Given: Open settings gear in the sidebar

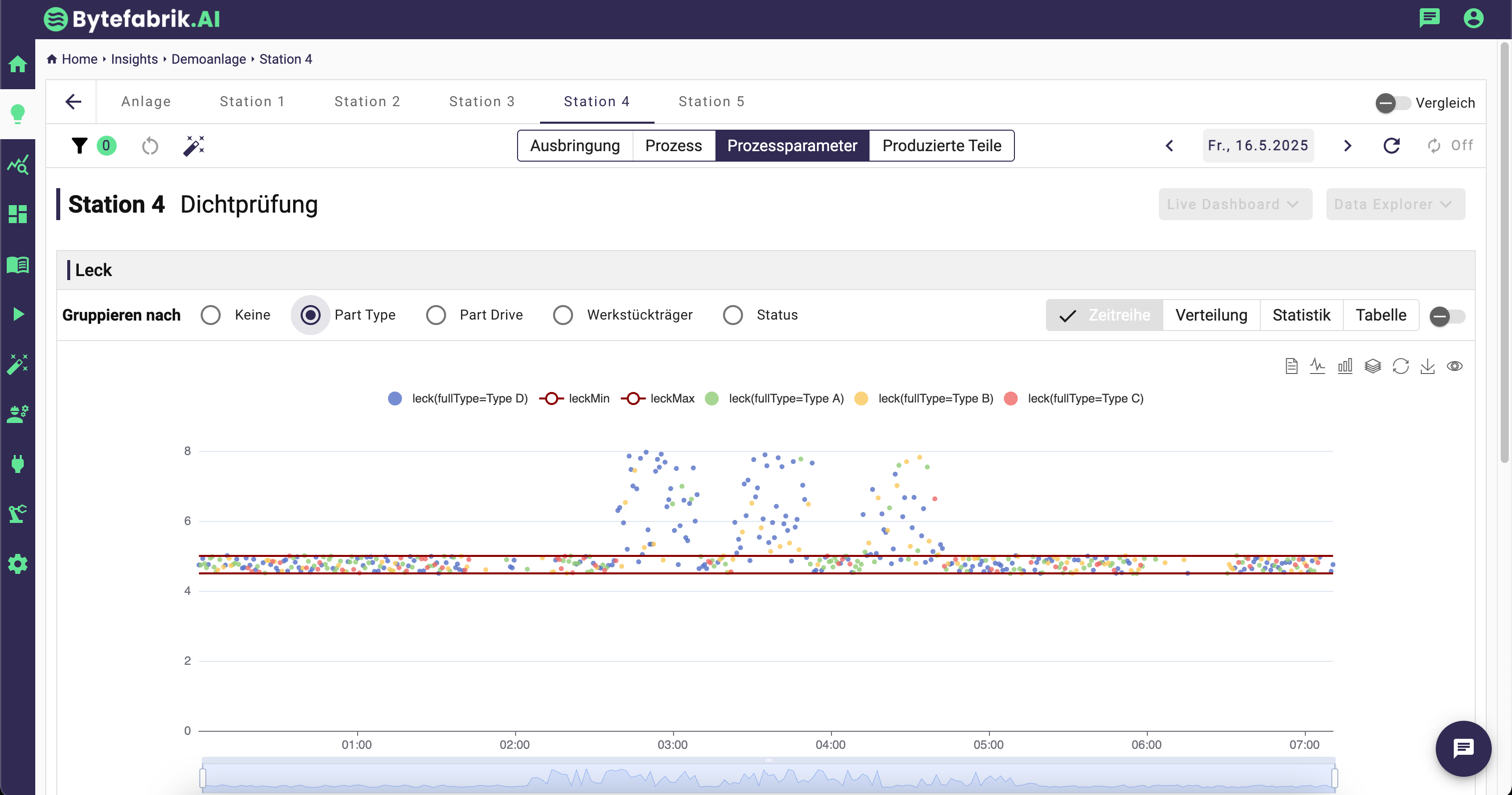Looking at the screenshot, I should [x=17, y=564].
